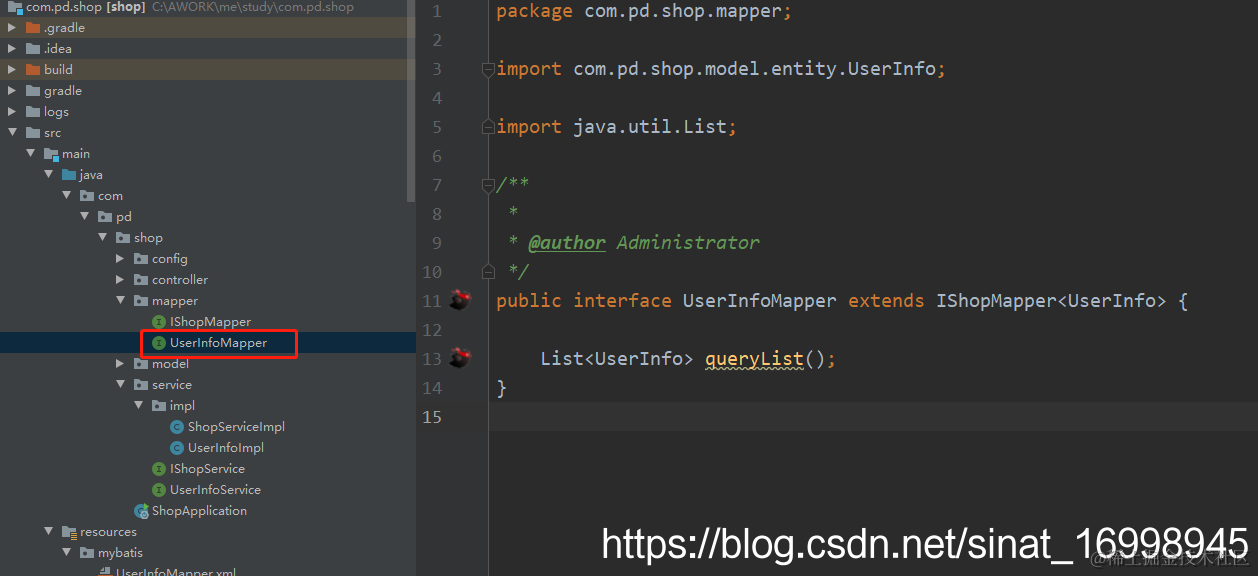
Task: Click the ShopApplication Spring Boot icon
Action: pyautogui.click(x=142, y=511)
